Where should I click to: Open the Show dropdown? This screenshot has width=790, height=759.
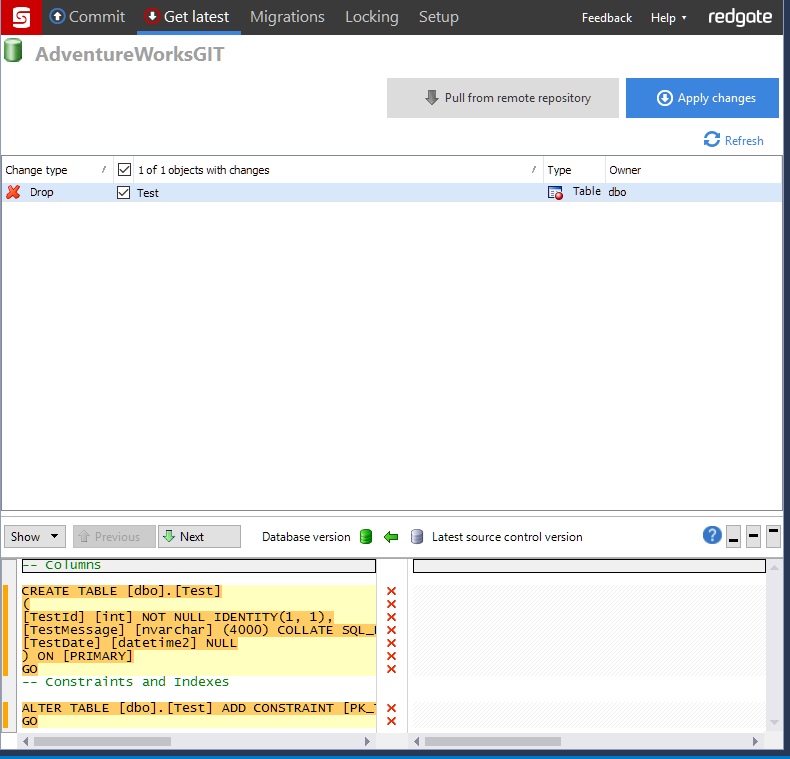(35, 537)
